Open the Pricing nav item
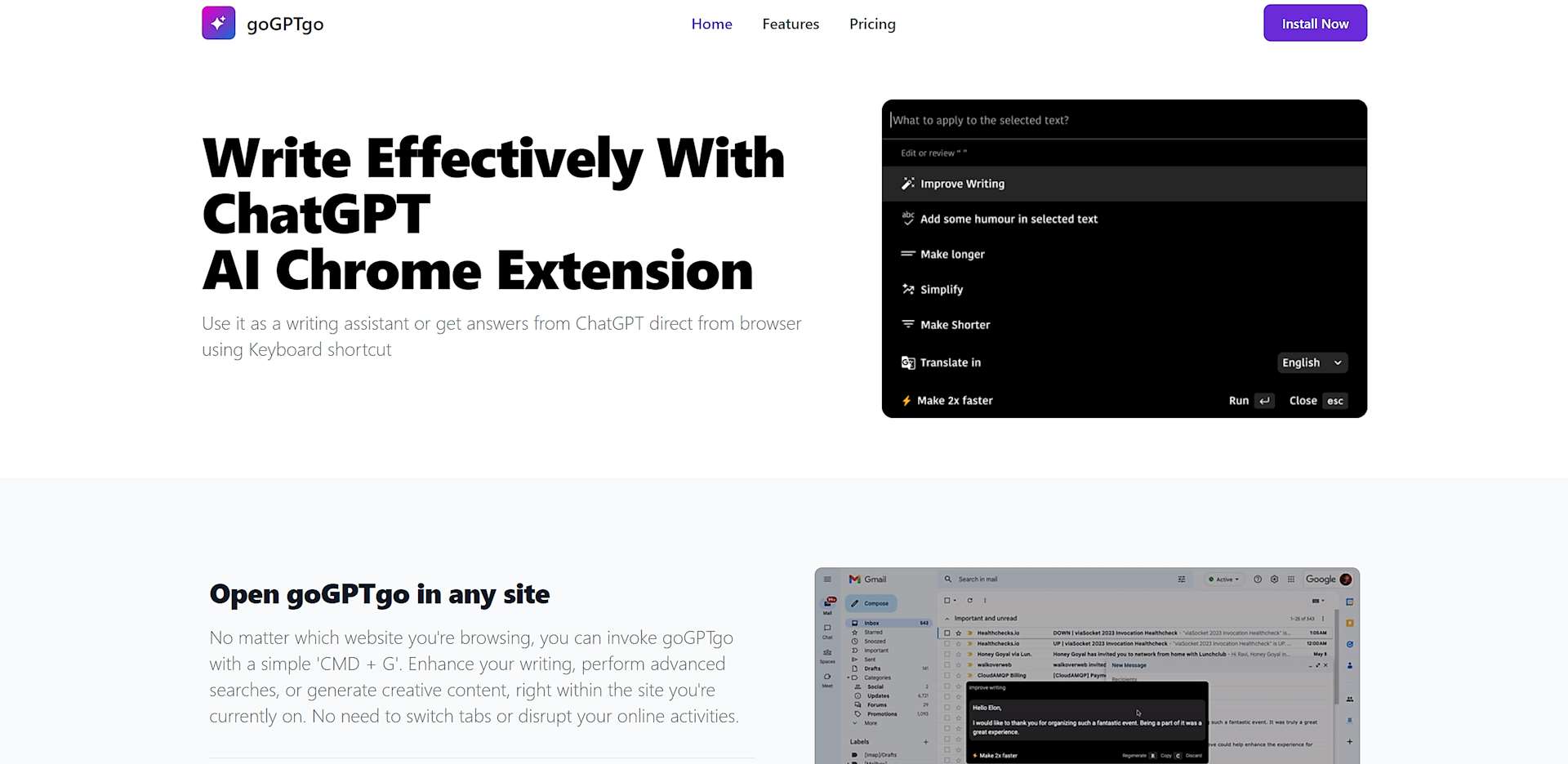Screen dimensions: 1568x764 click(x=871, y=24)
